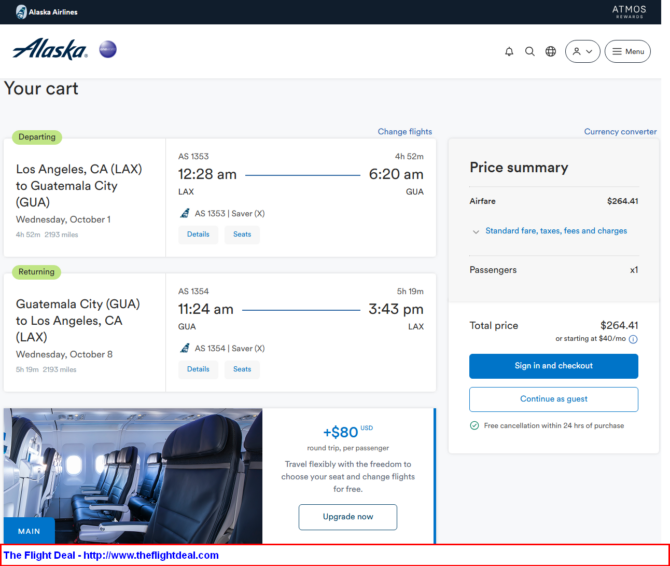670x566 pixels.
Task: Click Upgrade now for Main cabin
Action: click(x=348, y=517)
